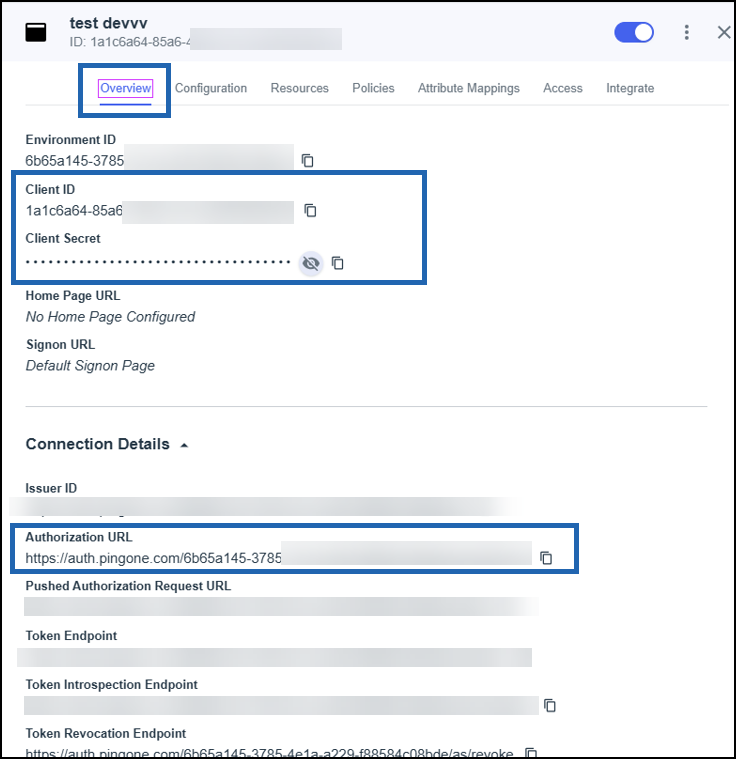736x759 pixels.
Task: Click the 'Default Signon Page' text
Action: click(x=90, y=365)
